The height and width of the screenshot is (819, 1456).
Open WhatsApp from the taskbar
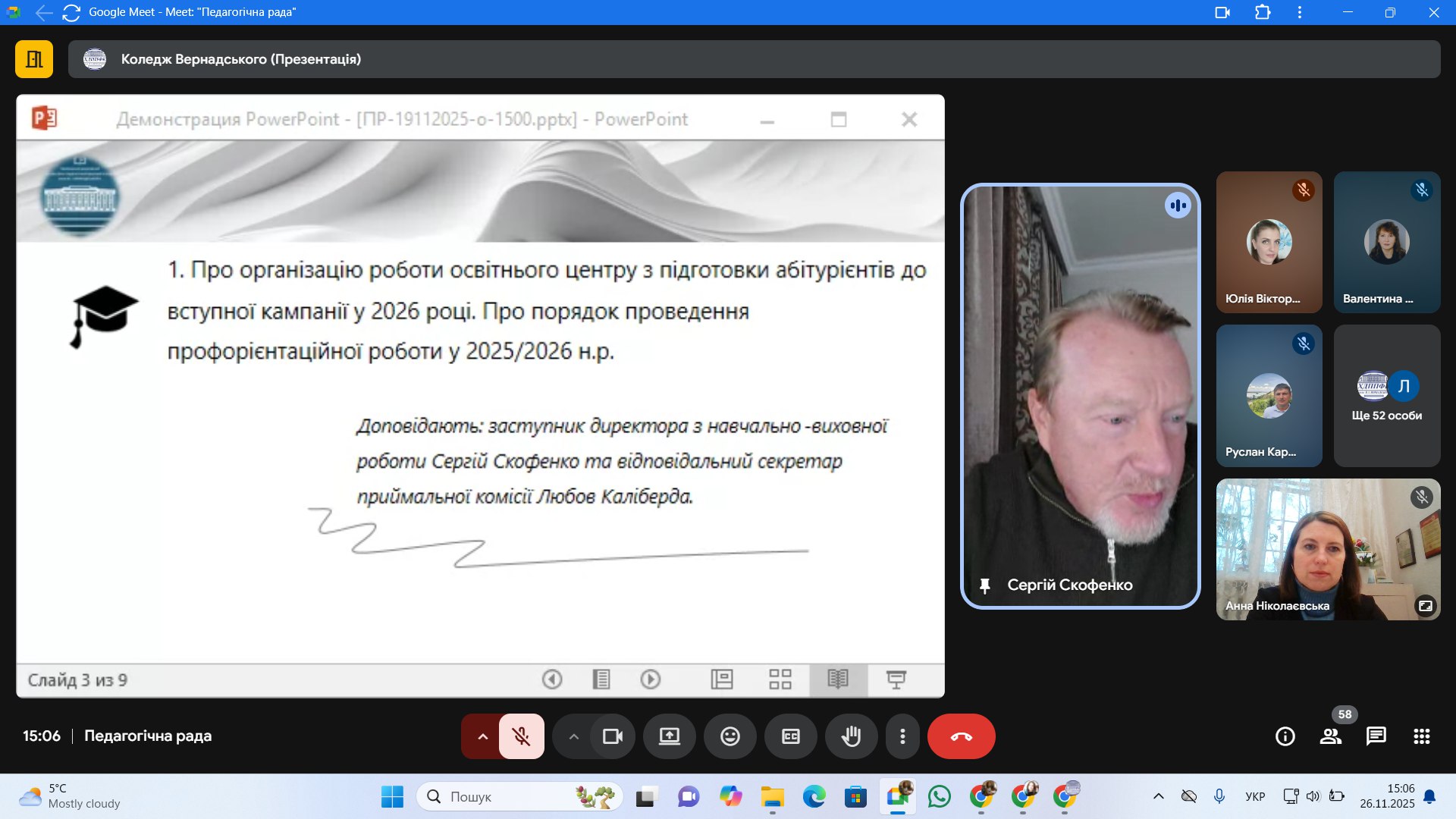939,796
